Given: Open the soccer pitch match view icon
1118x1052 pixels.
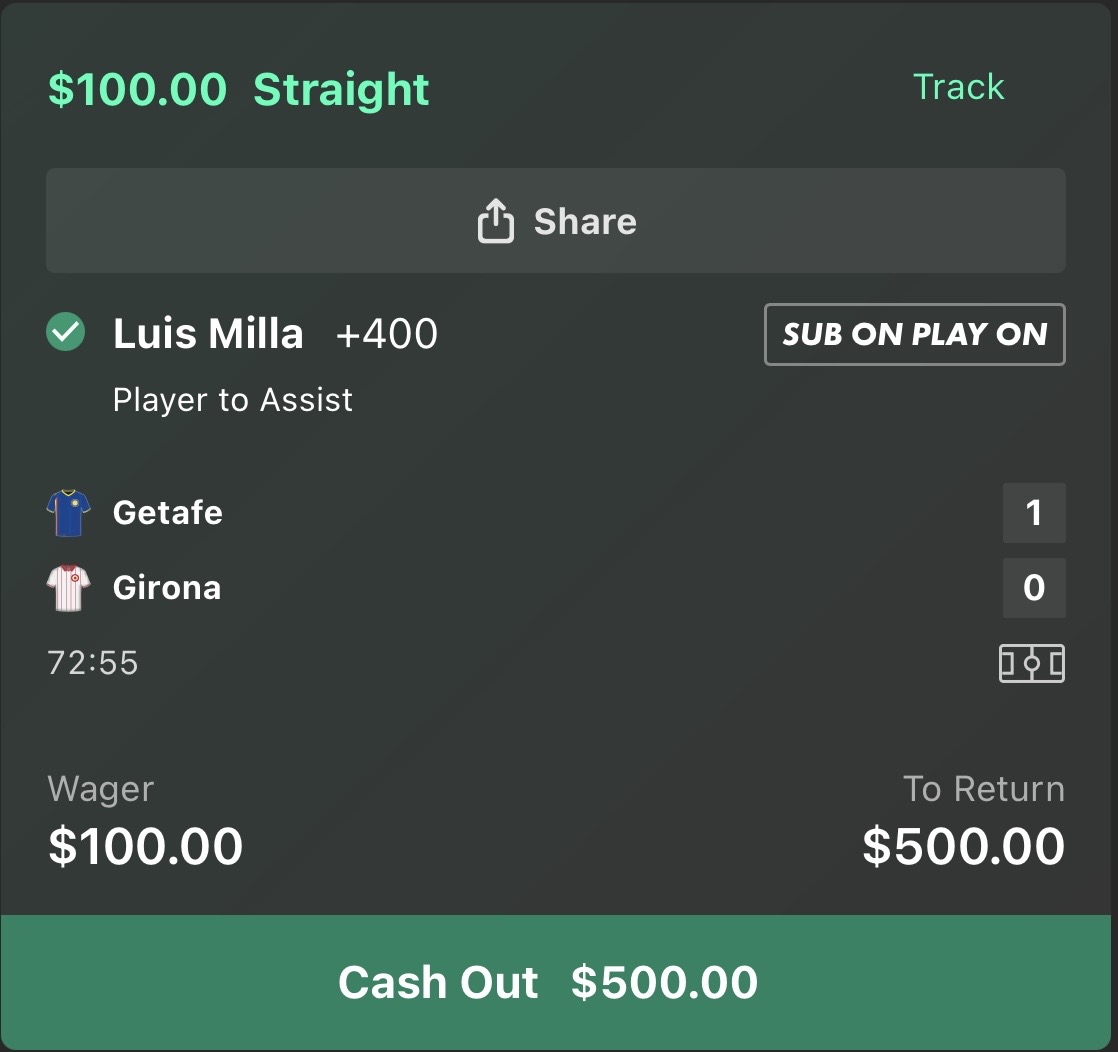Looking at the screenshot, I should 1031,663.
